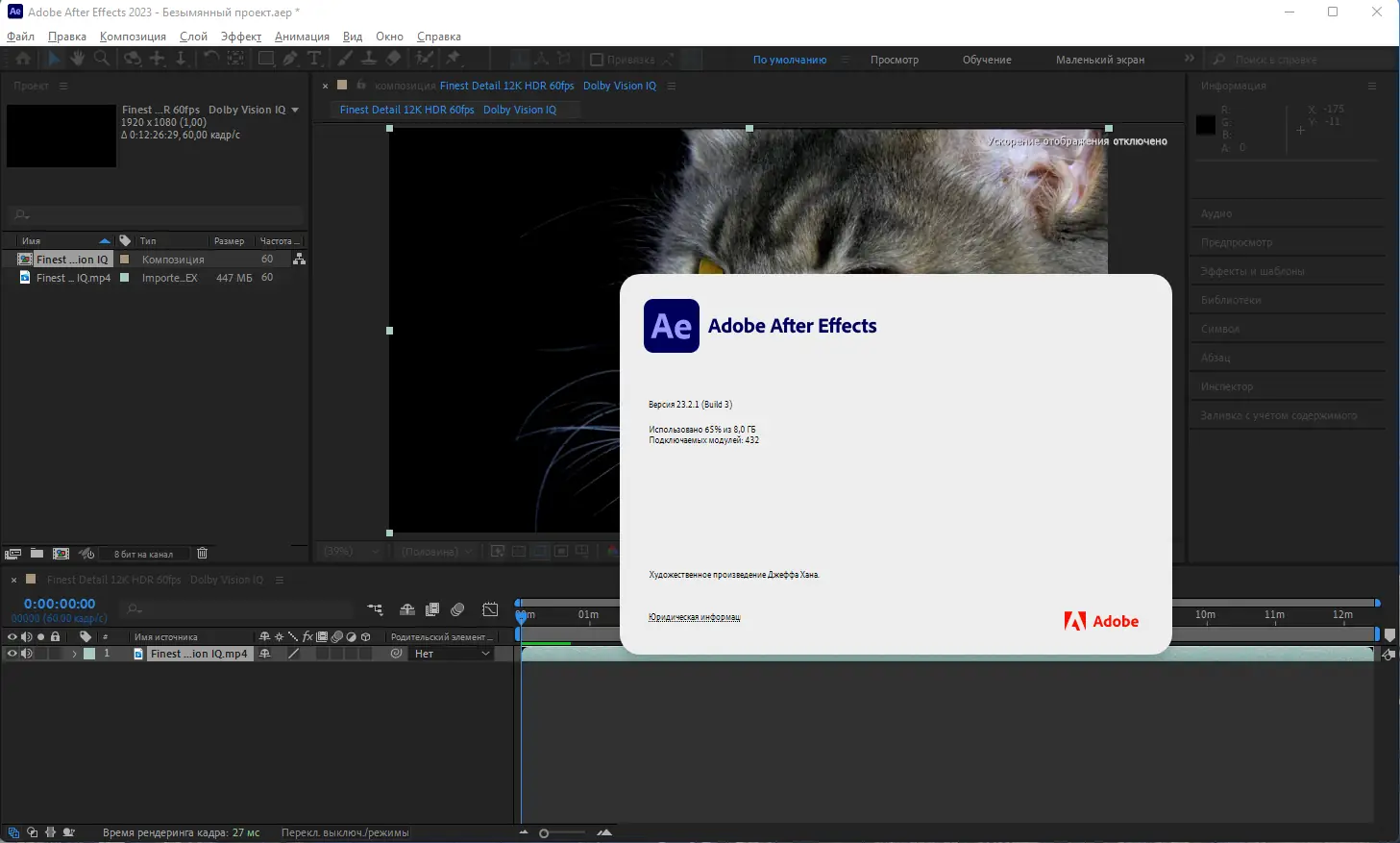This screenshot has height=843, width=1400.
Task: Select the Hand tool in the toolbar
Action: [77, 59]
